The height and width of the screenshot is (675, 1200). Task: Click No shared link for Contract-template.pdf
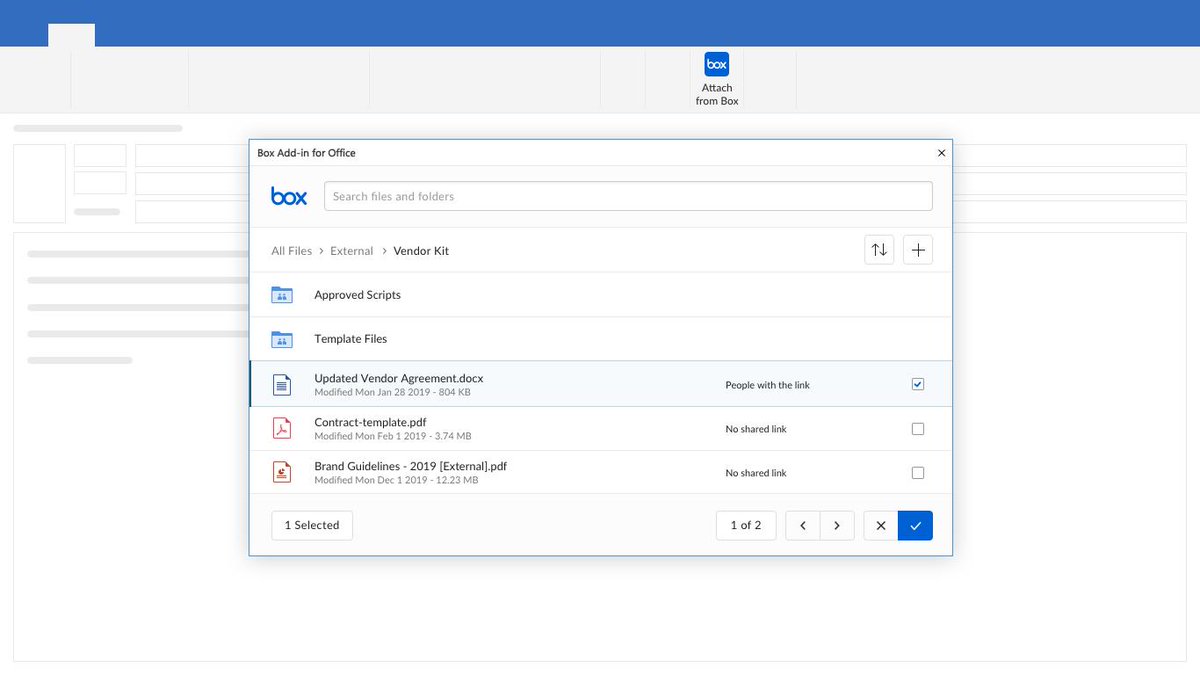click(x=756, y=429)
